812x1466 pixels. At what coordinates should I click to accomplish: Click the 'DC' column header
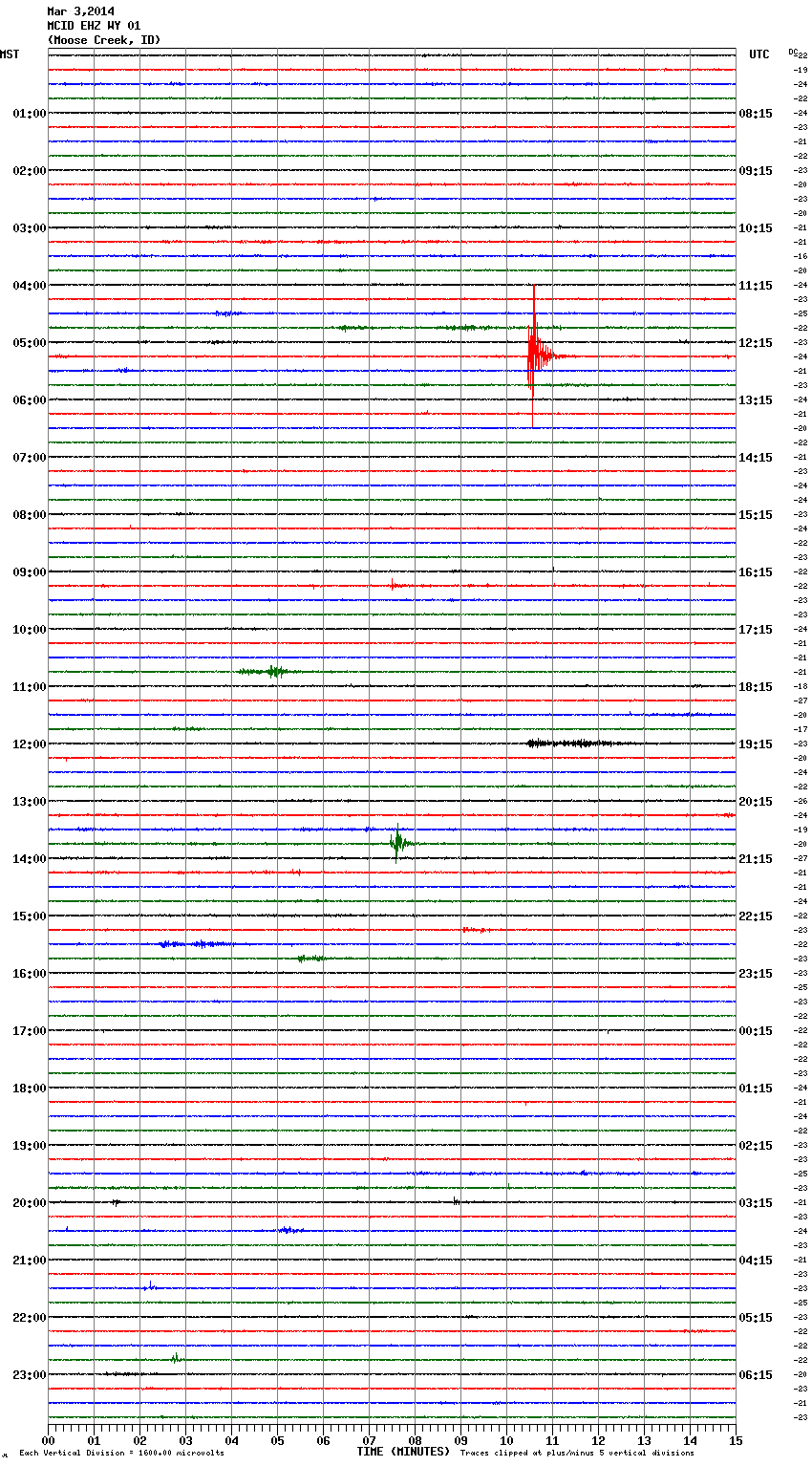(x=792, y=52)
